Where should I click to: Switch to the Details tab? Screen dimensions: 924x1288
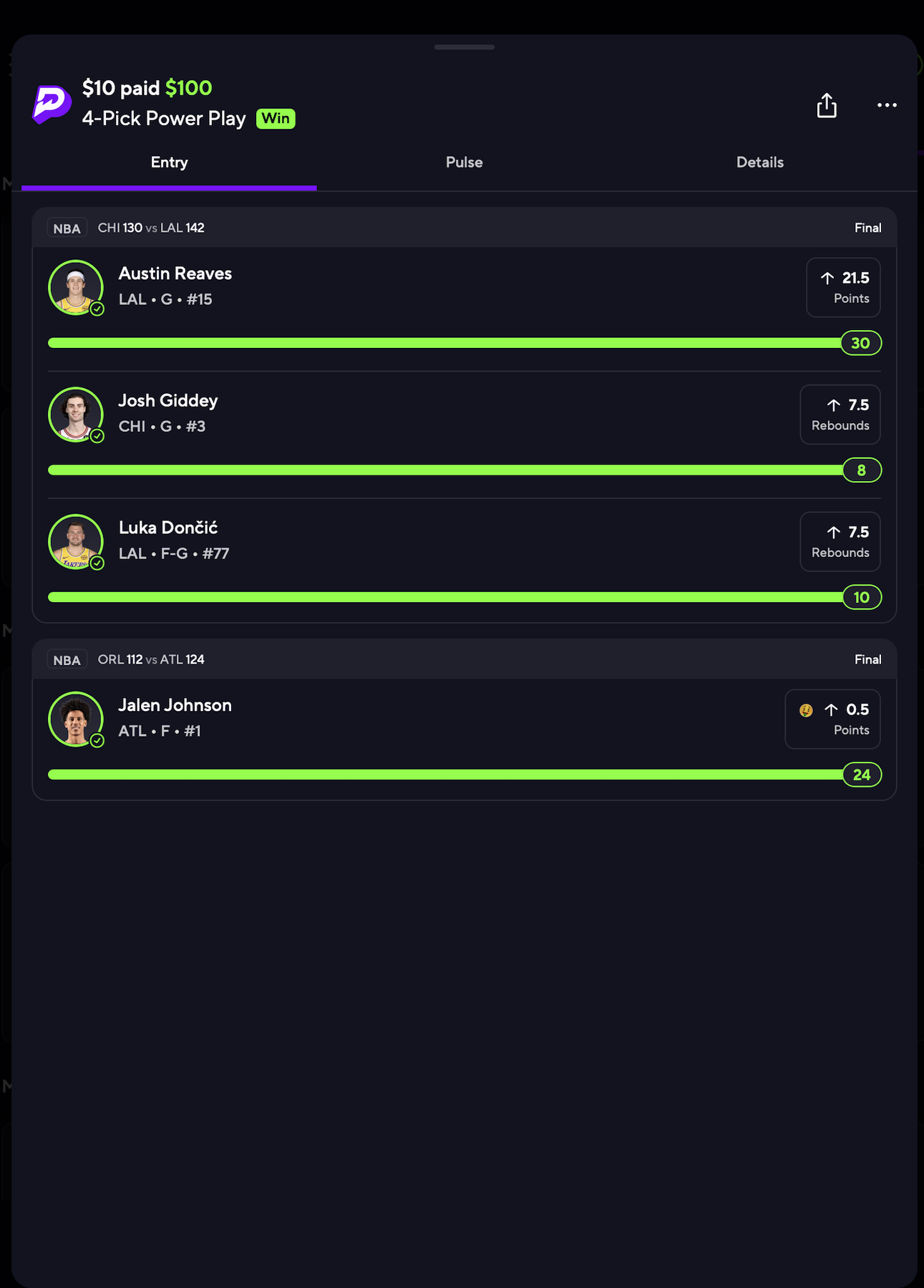pos(759,163)
